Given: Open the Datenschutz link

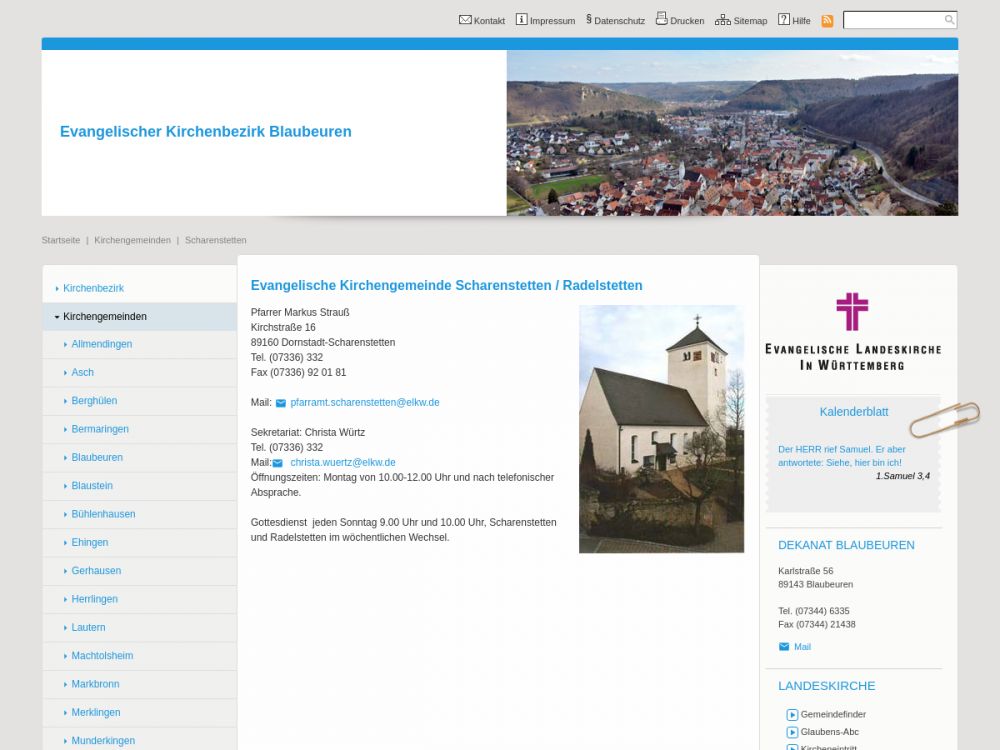Looking at the screenshot, I should (618, 21).
